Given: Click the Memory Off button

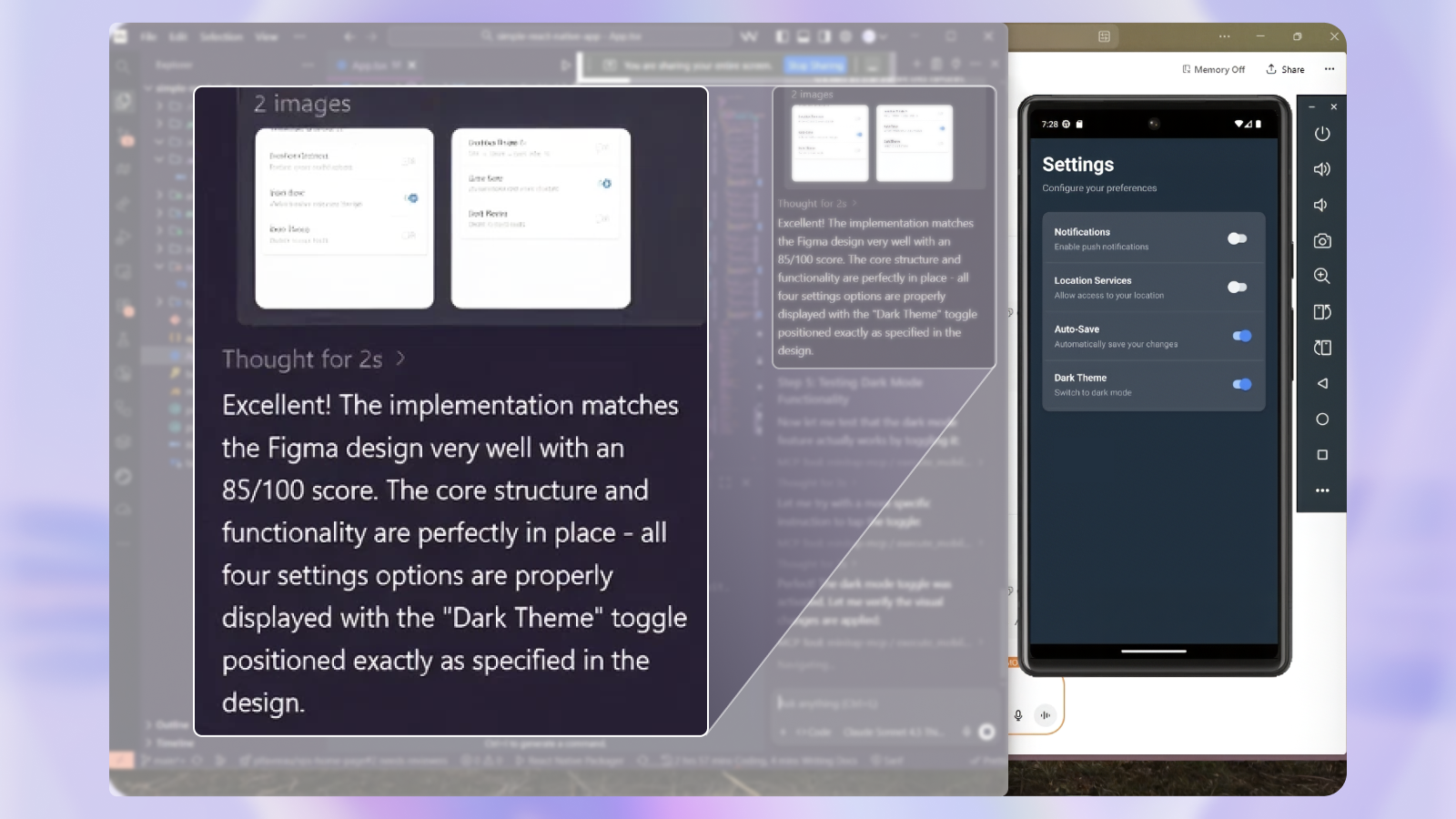Looking at the screenshot, I should [1213, 69].
